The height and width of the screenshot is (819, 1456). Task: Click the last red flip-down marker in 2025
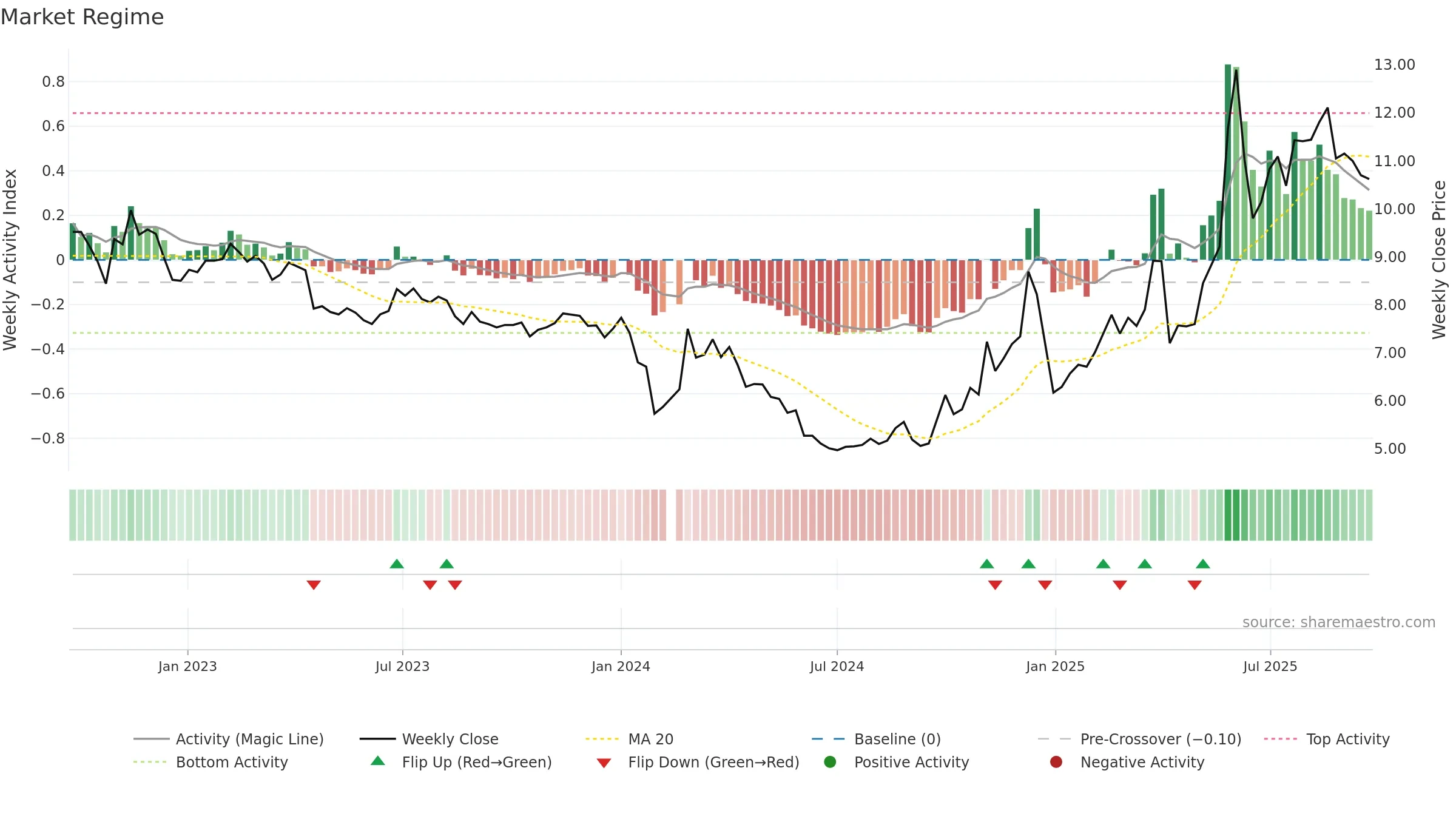pos(1195,585)
